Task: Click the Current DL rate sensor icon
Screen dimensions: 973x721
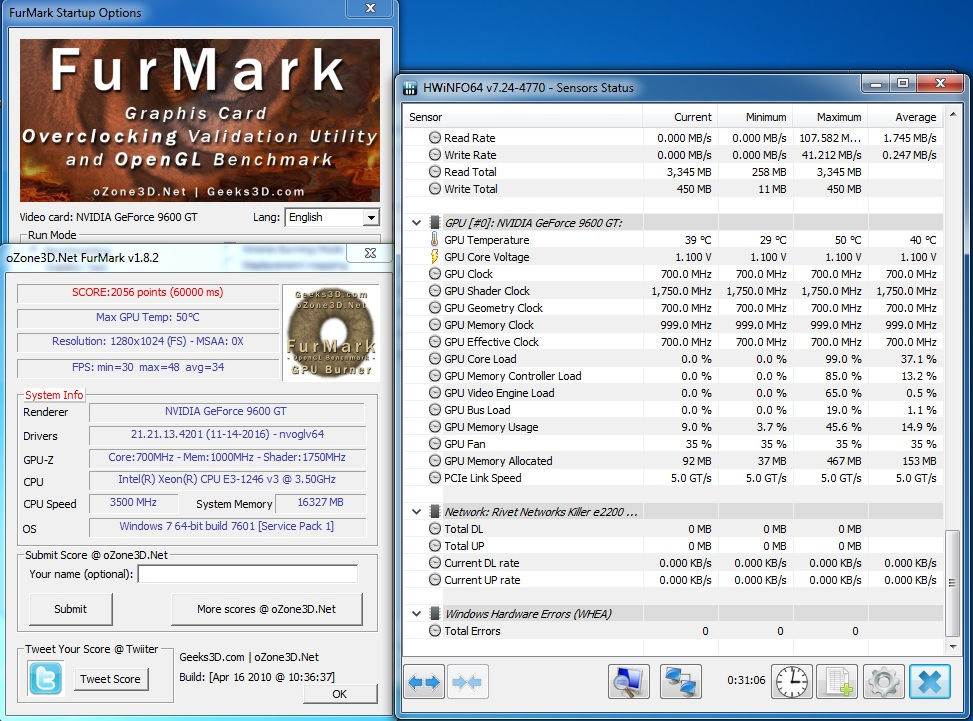Action: click(x=435, y=563)
